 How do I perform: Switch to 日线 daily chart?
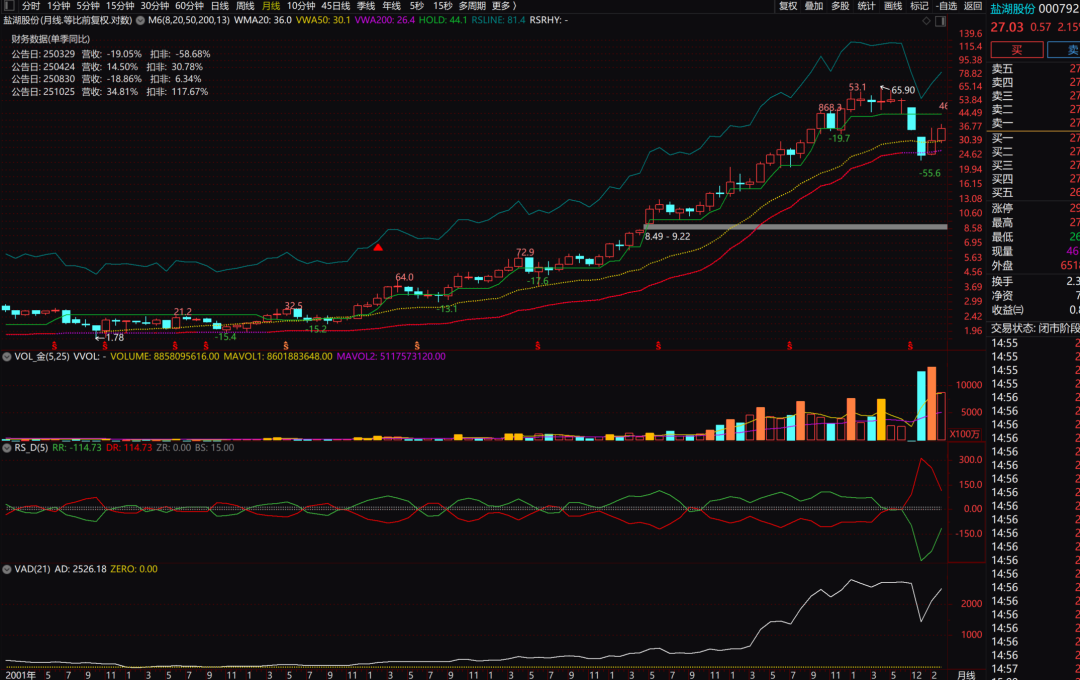click(x=220, y=6)
